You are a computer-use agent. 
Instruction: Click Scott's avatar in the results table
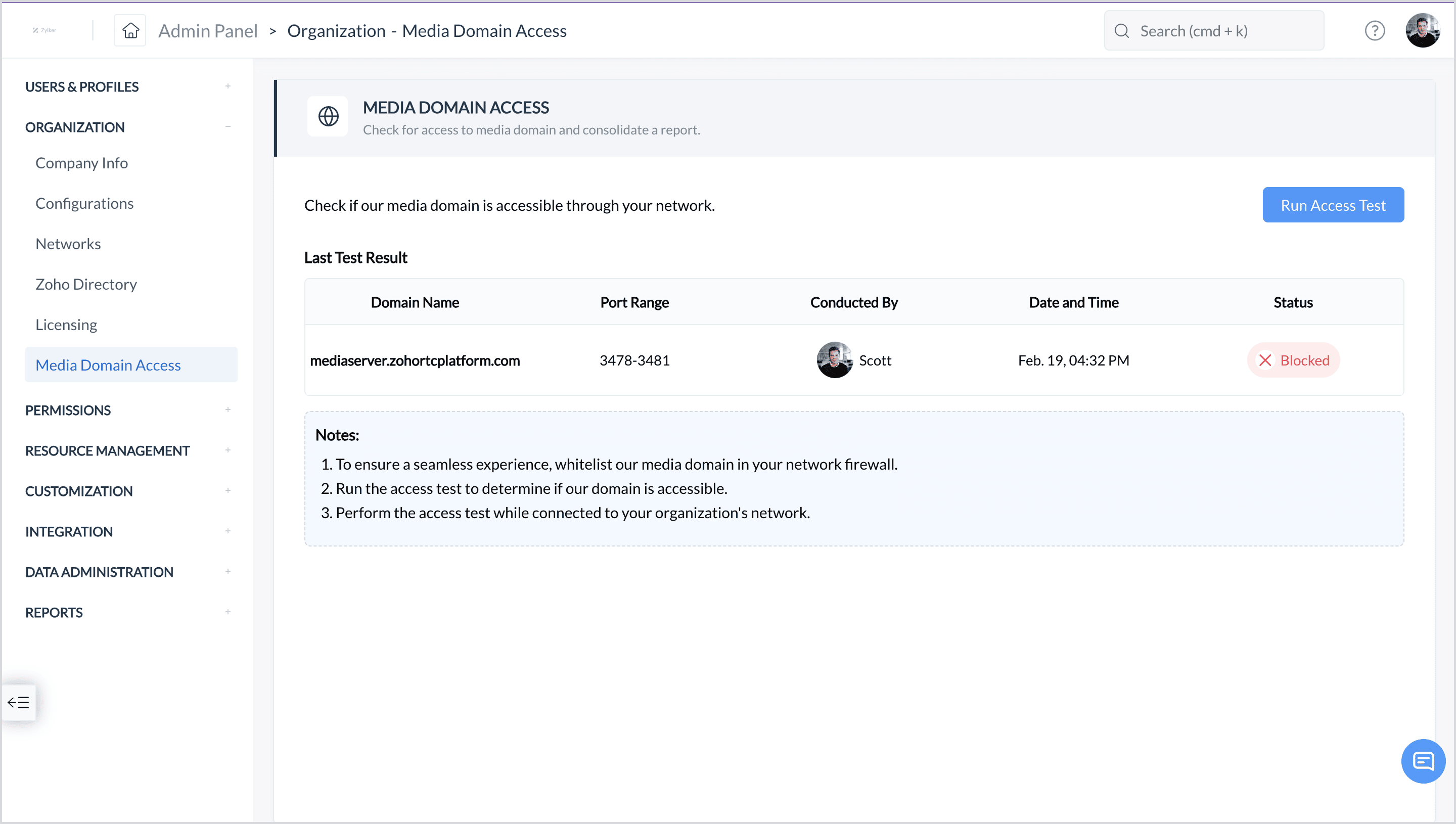click(834, 360)
